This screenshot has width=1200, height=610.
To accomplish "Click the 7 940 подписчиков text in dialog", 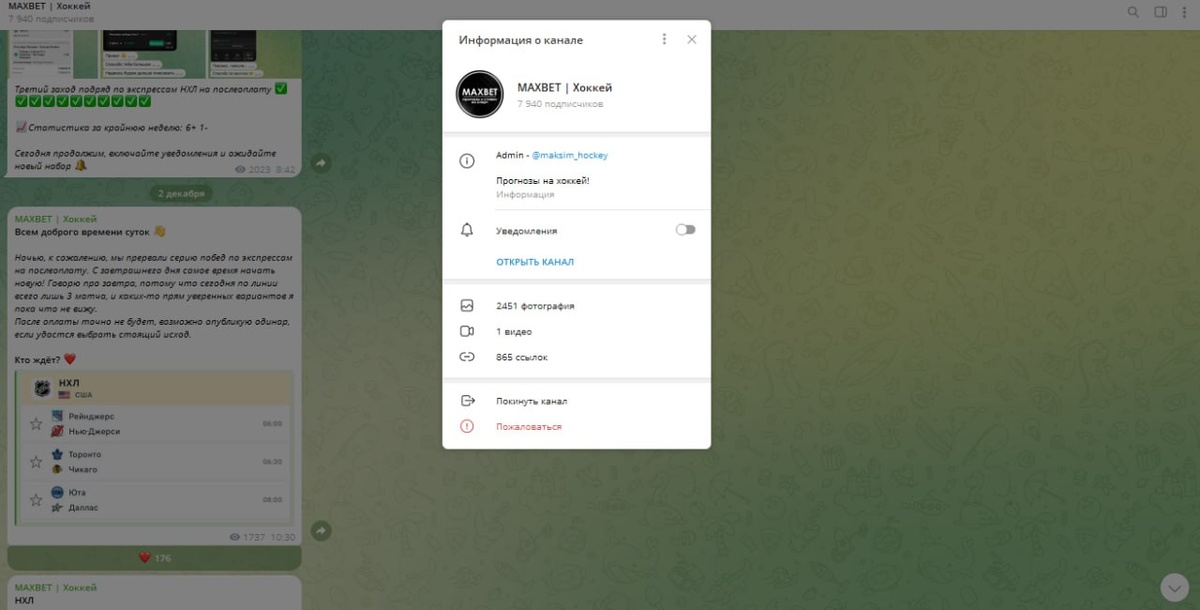I will [560, 104].
